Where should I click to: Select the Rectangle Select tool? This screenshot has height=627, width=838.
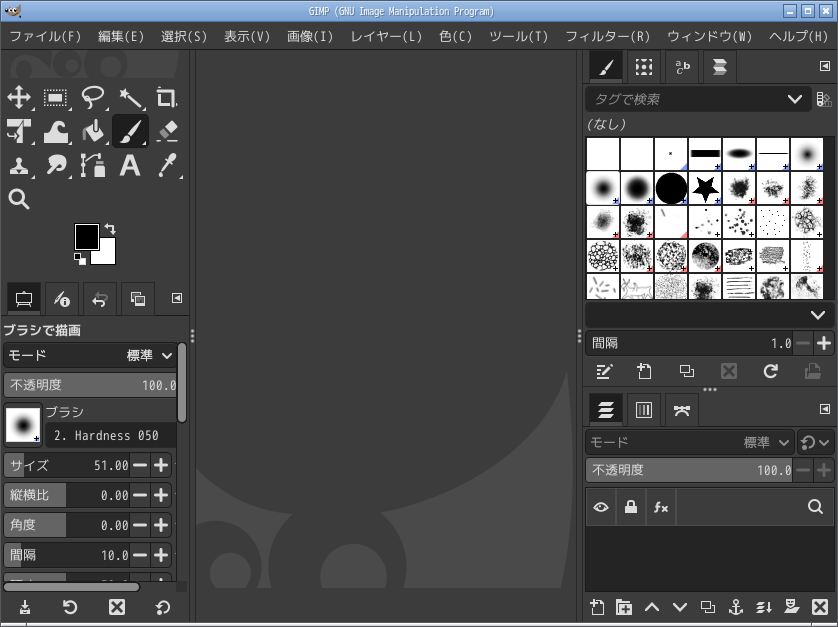pyautogui.click(x=55, y=97)
